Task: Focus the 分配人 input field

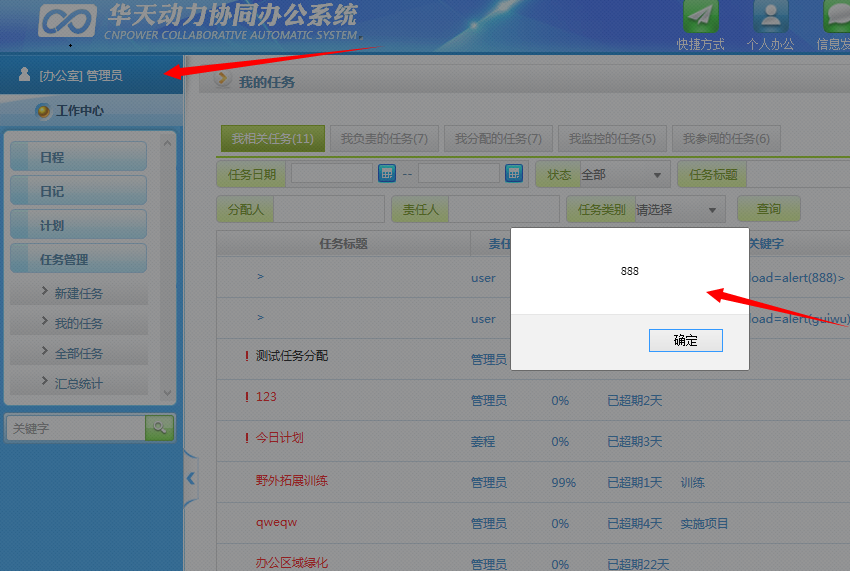Action: pyautogui.click(x=329, y=209)
